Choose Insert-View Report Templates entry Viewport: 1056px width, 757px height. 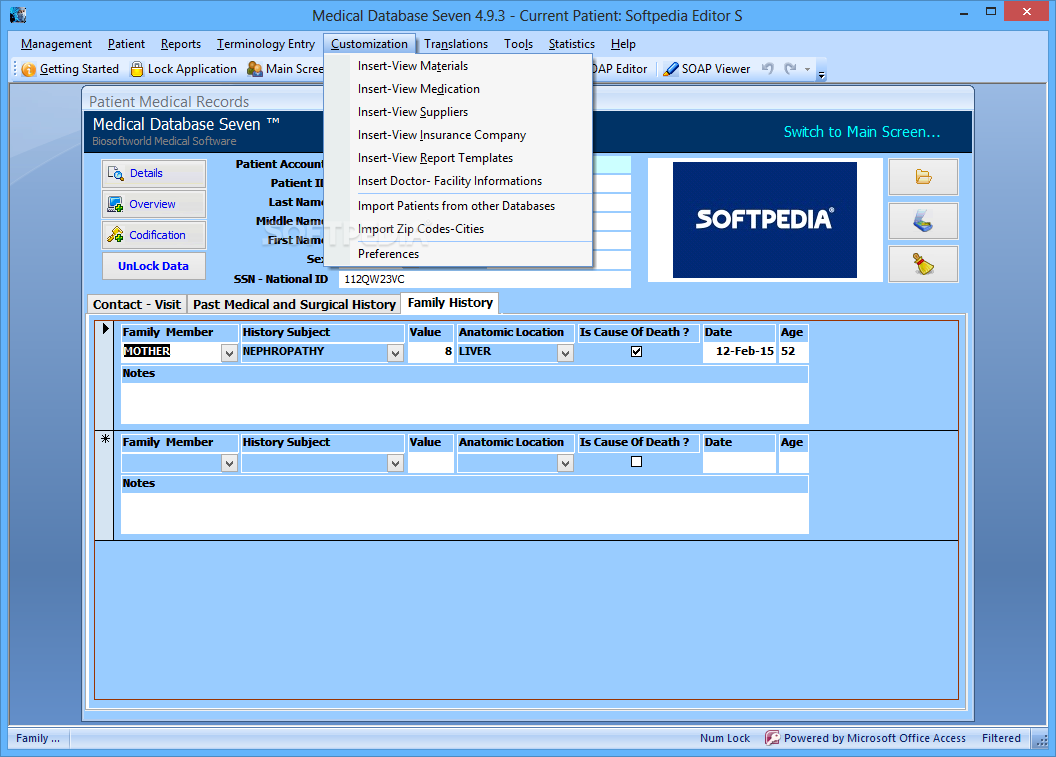tap(458, 158)
